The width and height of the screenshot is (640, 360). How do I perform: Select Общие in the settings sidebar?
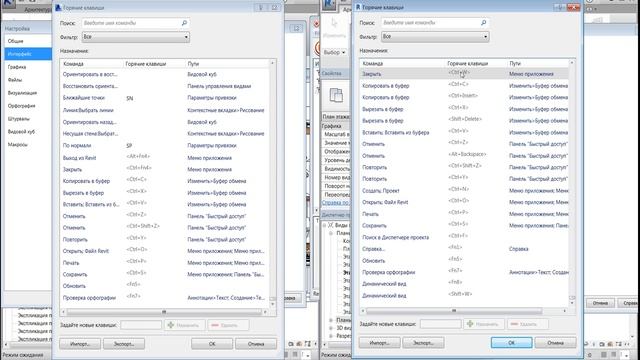coord(28,41)
